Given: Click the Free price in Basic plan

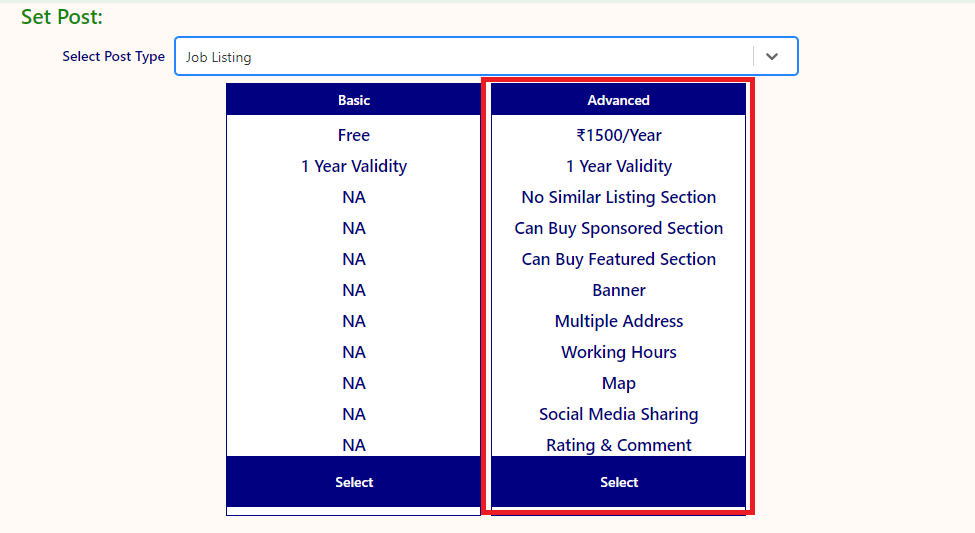Looking at the screenshot, I should [x=354, y=135].
